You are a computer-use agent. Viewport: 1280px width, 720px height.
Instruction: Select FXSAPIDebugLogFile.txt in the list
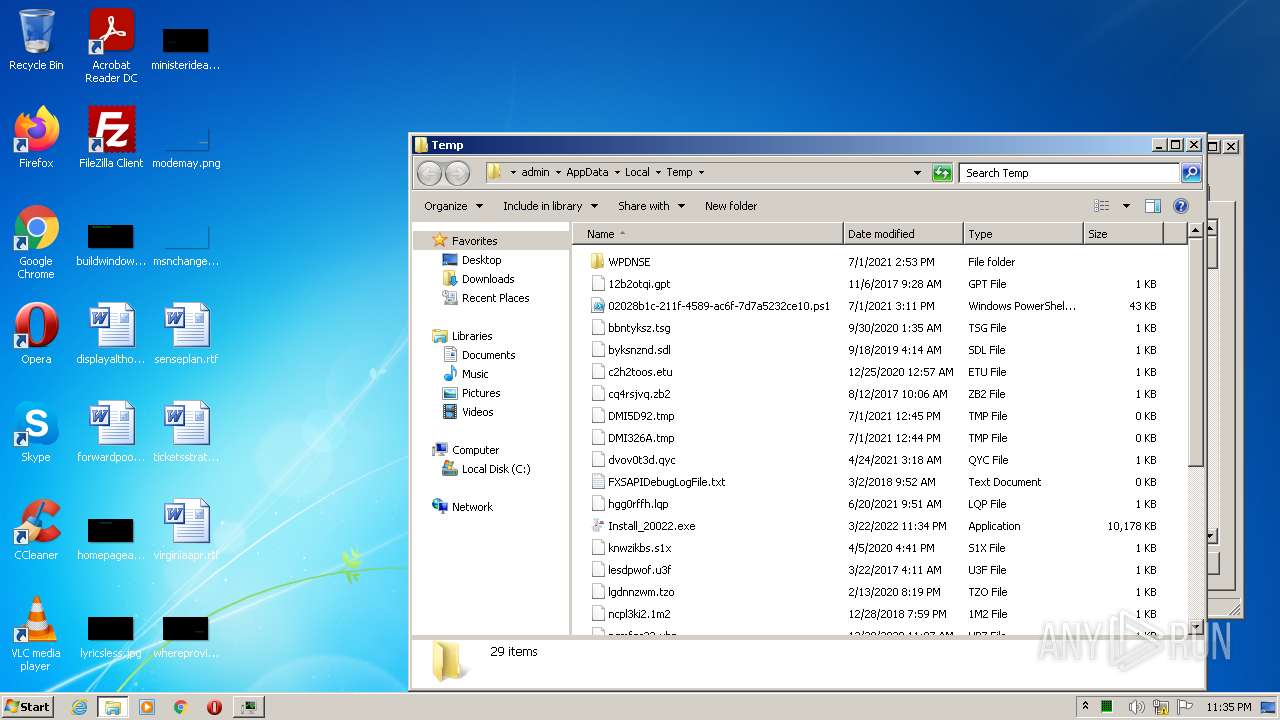click(x=666, y=482)
